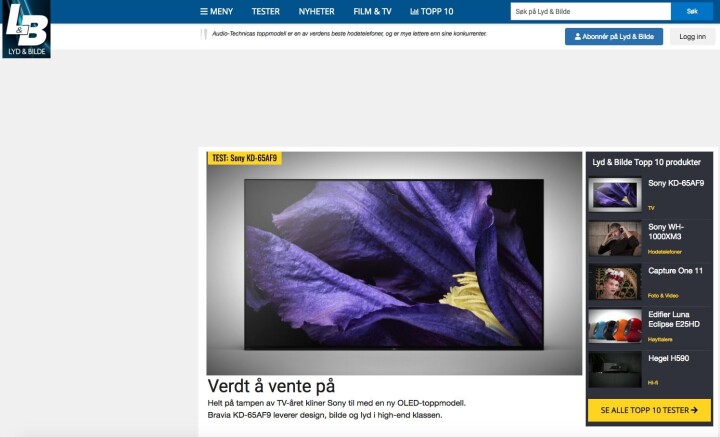The width and height of the screenshot is (720, 437).
Task: Open the Verdt å vente på headline
Action: pos(271,386)
